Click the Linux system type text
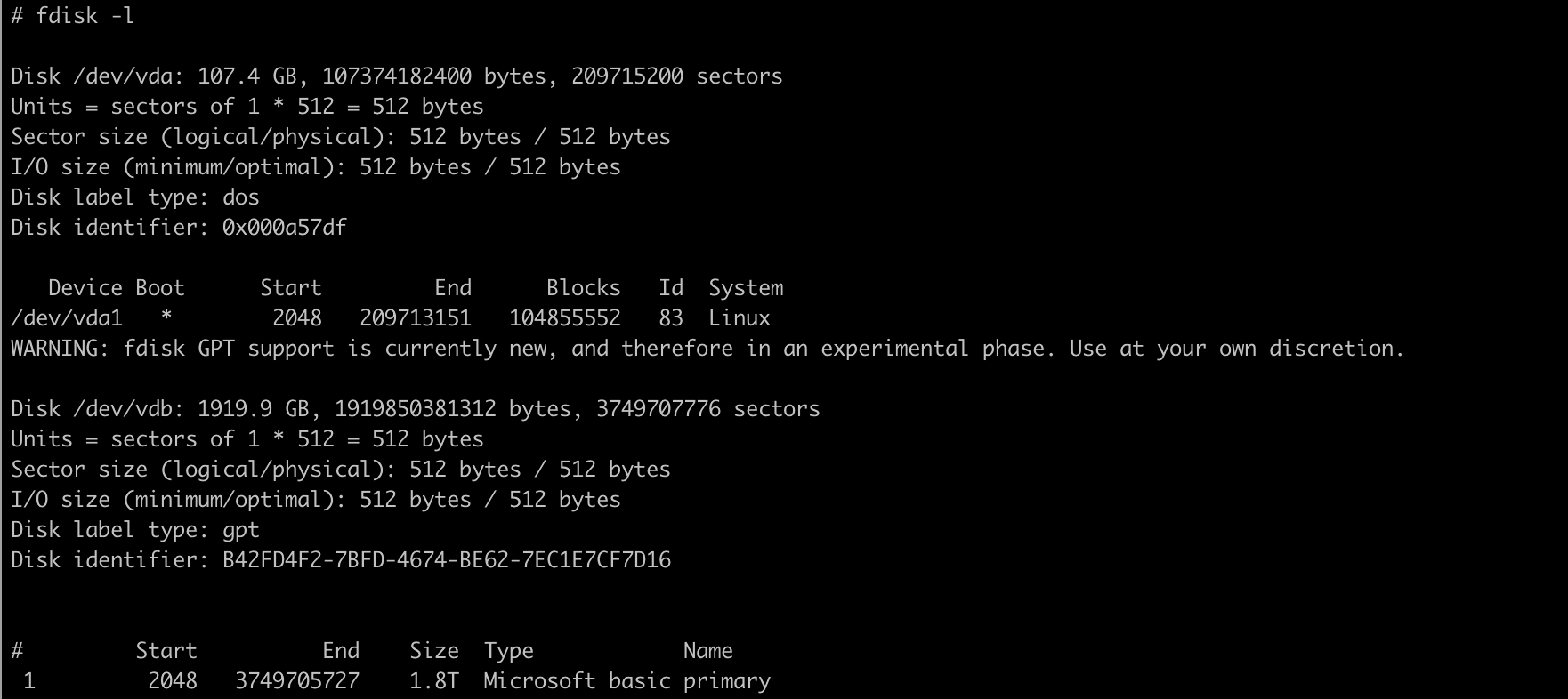Screen dimensions: 1568x699 [739, 318]
